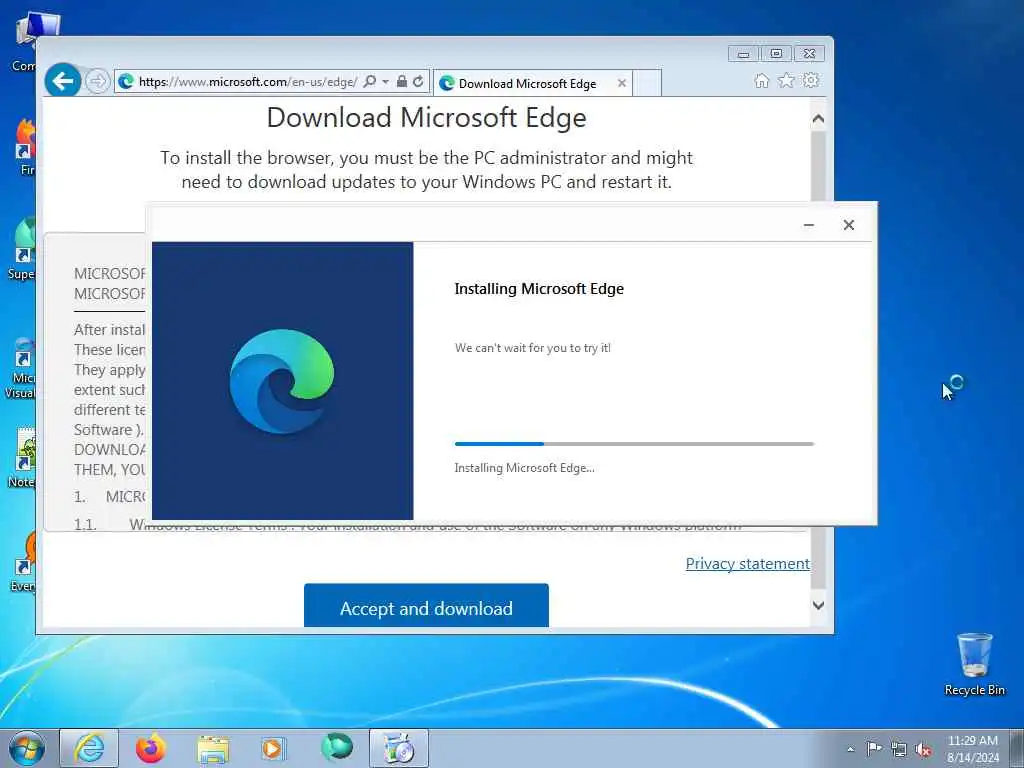
Task: Click the installer progress bar
Action: (634, 444)
